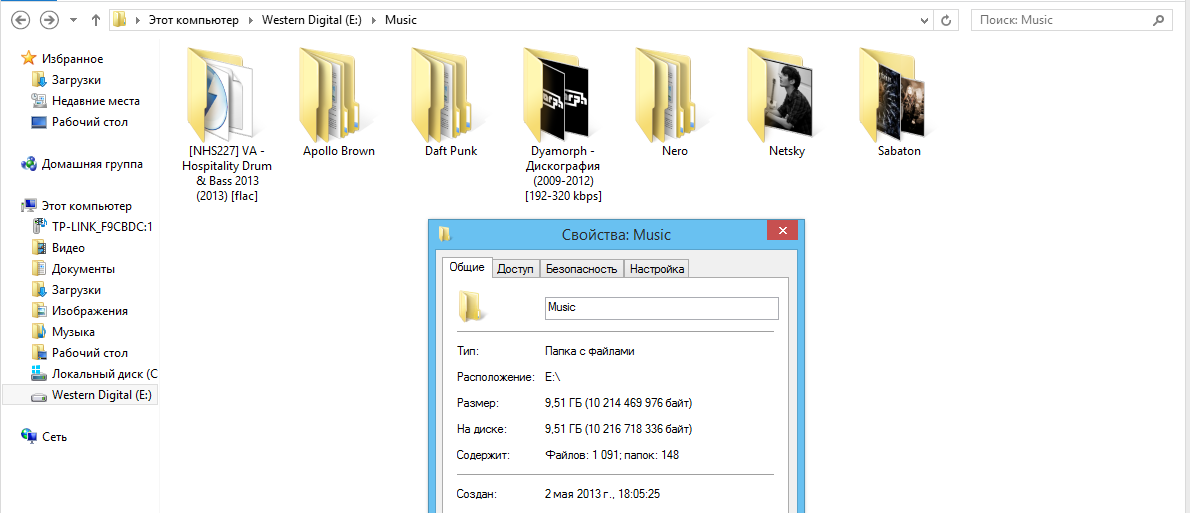Click the folder icon in 'Свойства: Music' title bar
Screen dimensions: 1190x513
pos(445,234)
